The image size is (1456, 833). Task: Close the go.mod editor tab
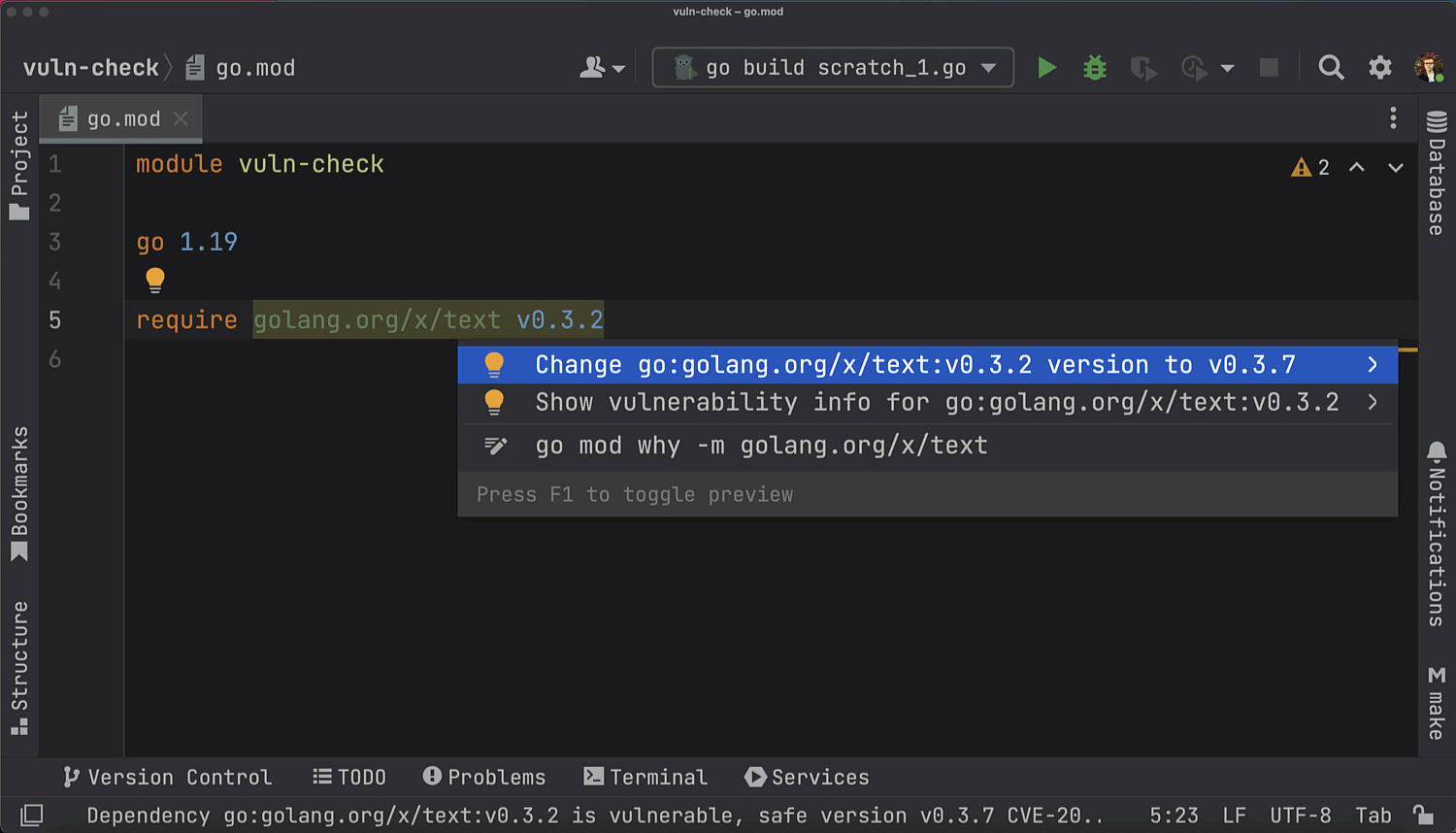tap(181, 118)
